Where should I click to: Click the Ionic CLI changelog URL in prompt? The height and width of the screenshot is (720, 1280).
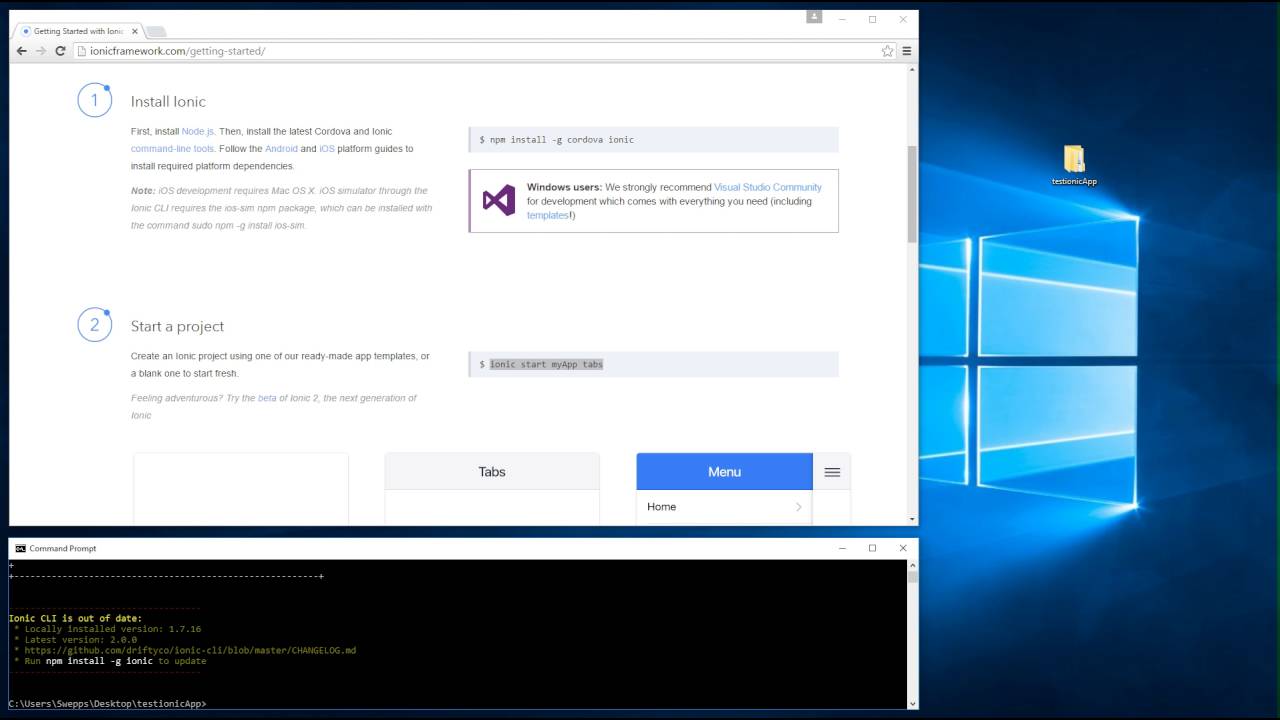190,650
